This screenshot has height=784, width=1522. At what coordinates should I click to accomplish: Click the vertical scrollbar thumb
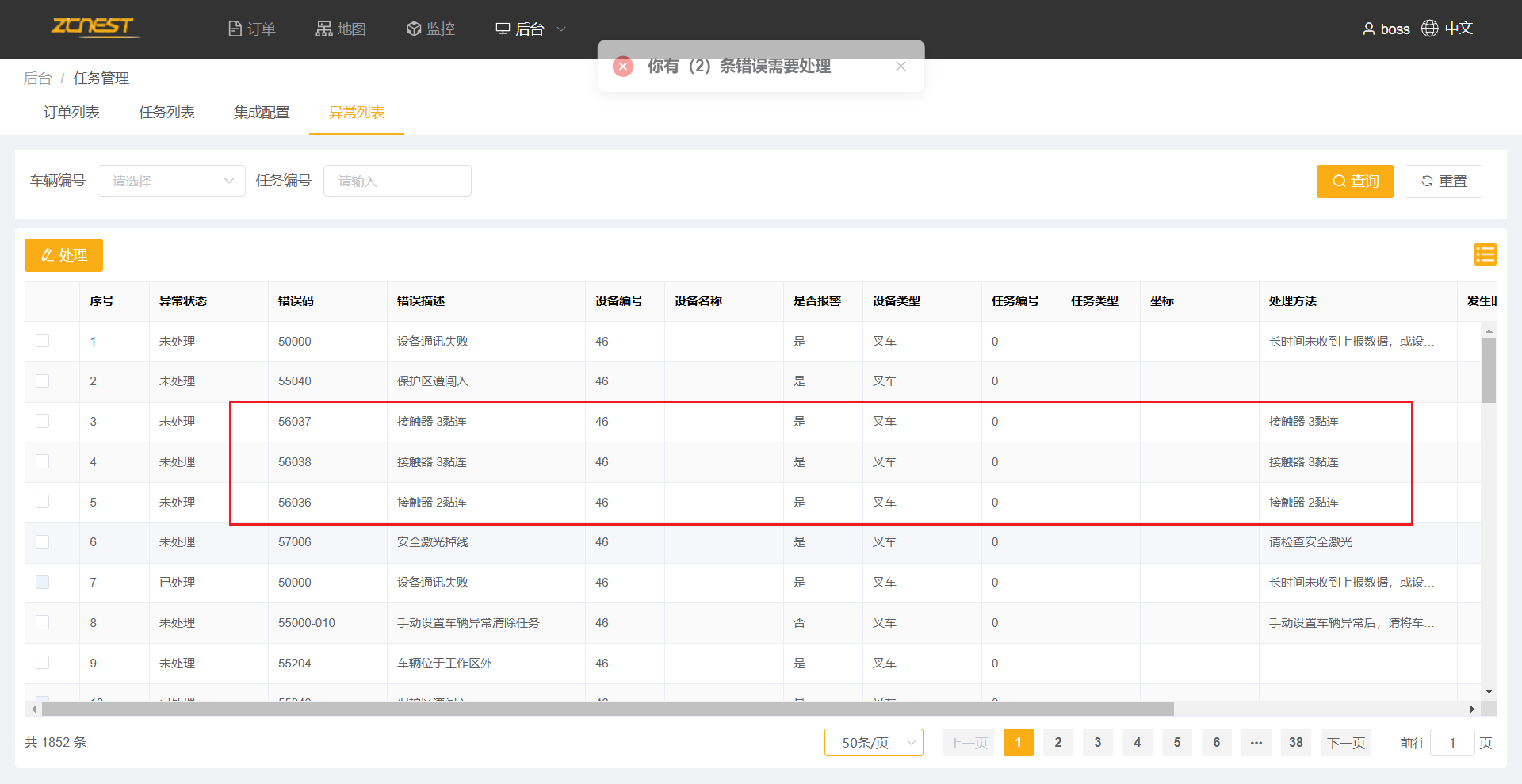tap(1489, 371)
